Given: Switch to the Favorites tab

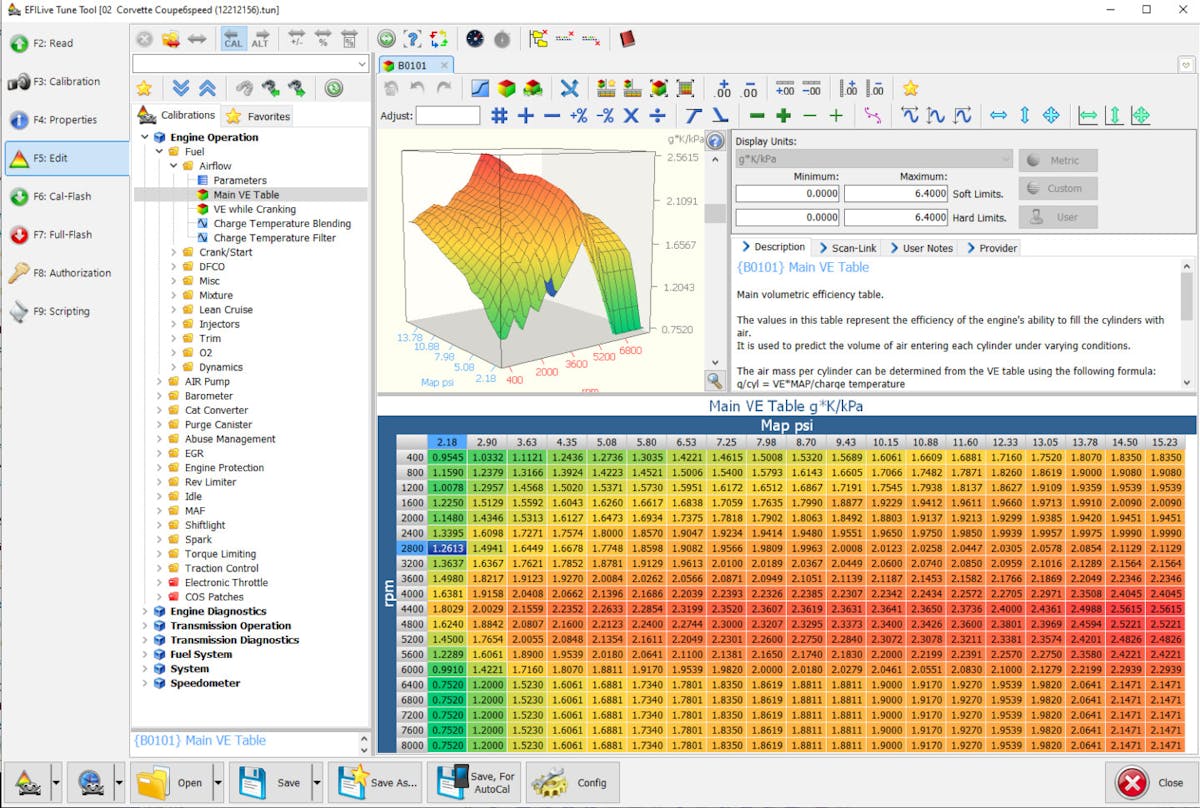Looking at the screenshot, I should [258, 116].
